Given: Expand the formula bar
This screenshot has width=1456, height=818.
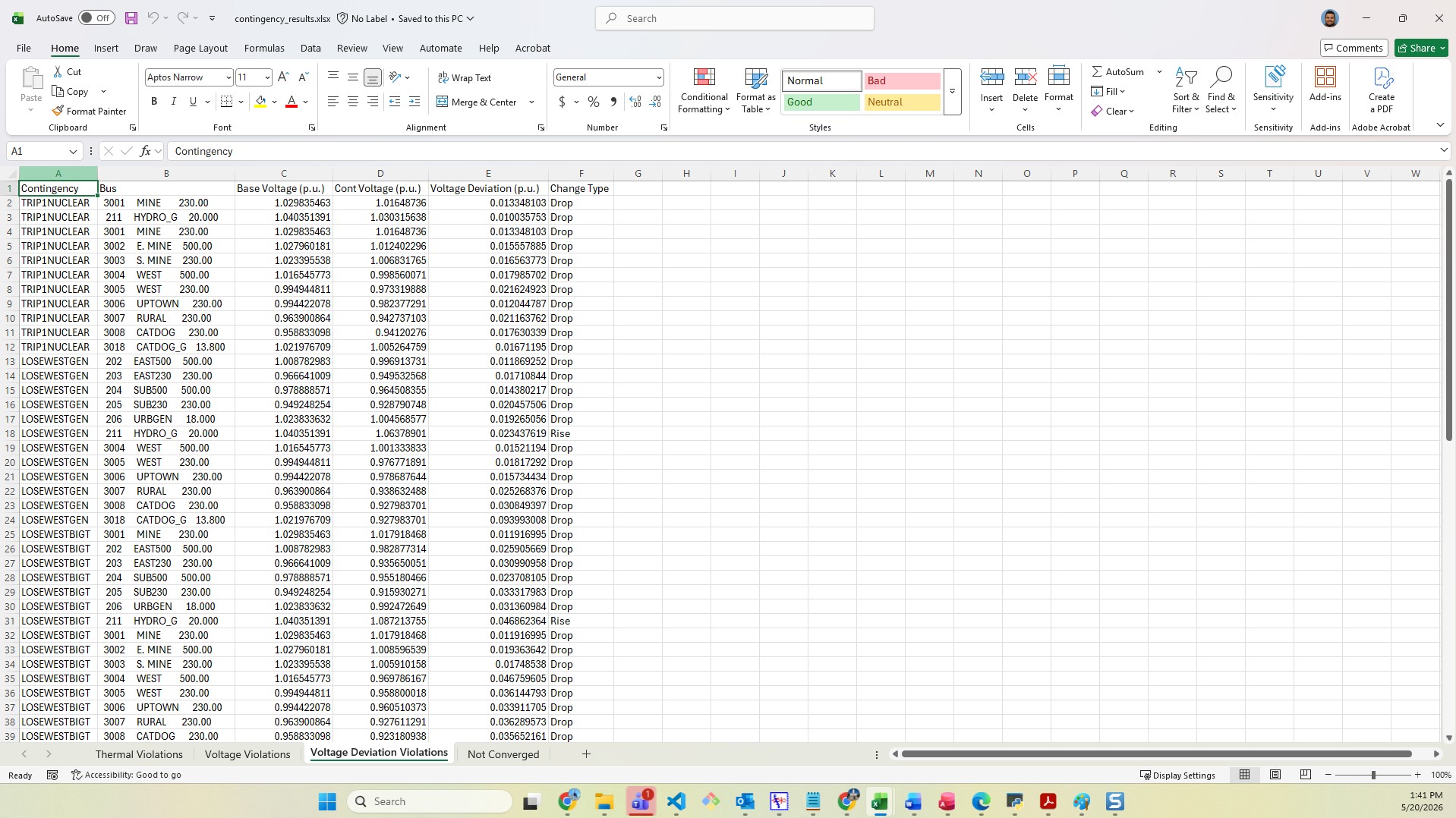Looking at the screenshot, I should [1443, 150].
